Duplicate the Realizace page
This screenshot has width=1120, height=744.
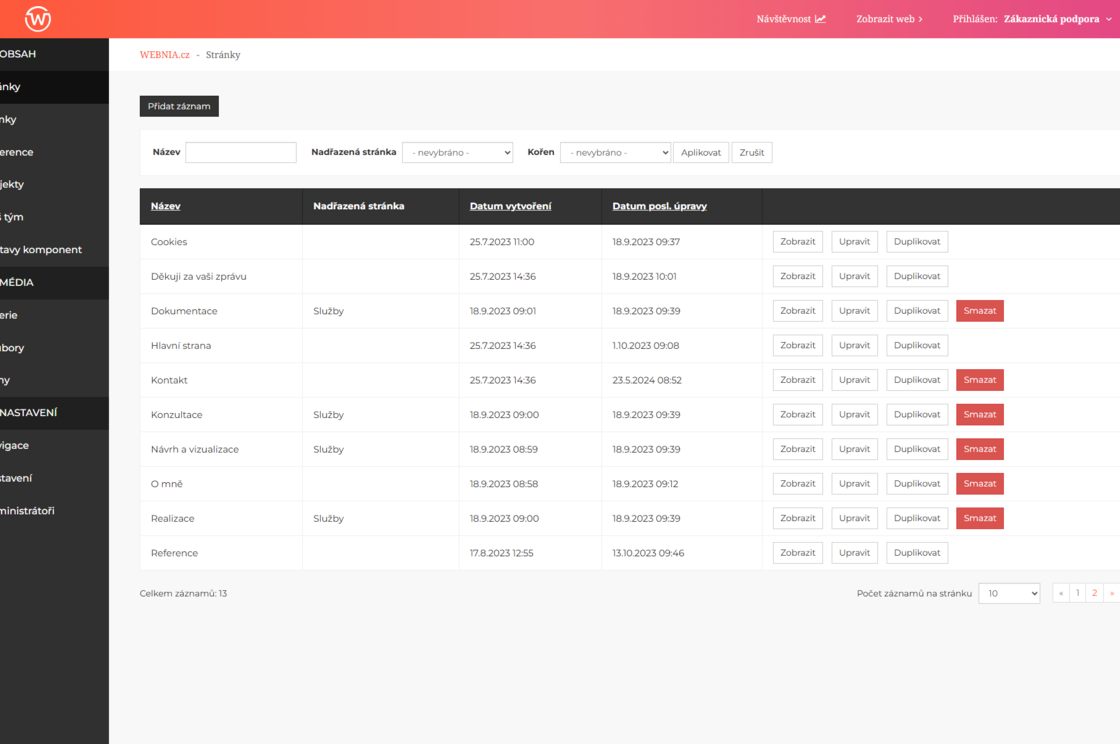(x=916, y=518)
